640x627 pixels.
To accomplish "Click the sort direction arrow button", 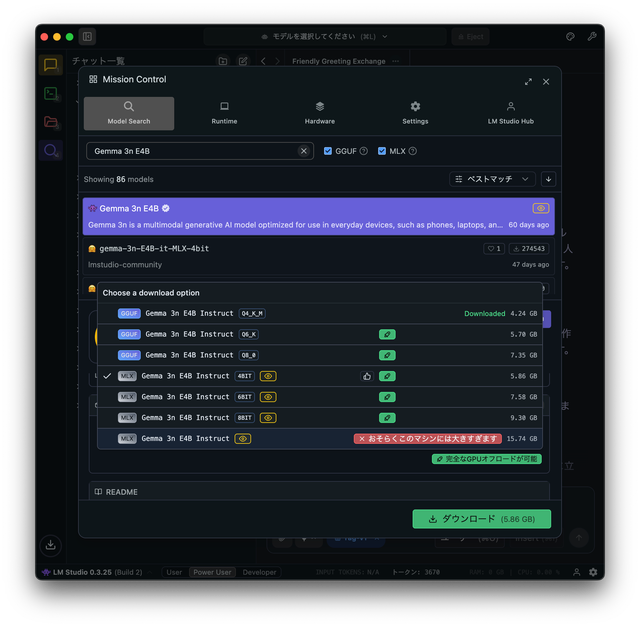I will (x=548, y=179).
